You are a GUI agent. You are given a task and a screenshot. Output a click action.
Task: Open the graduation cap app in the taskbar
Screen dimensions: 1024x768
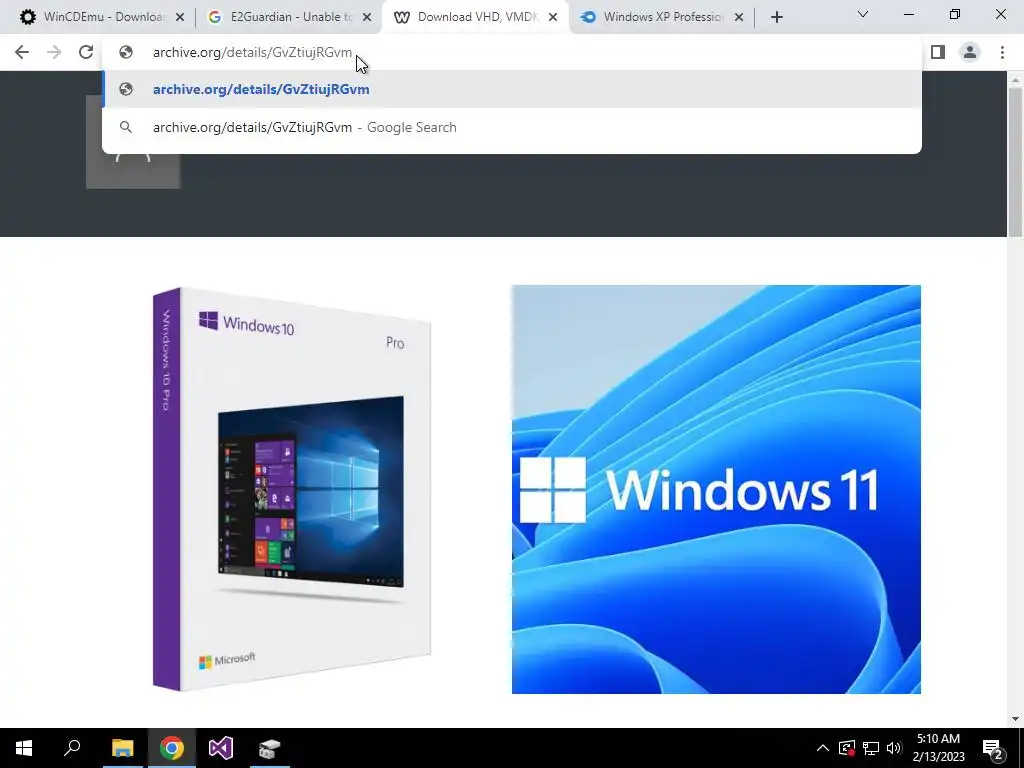pyautogui.click(x=269, y=748)
